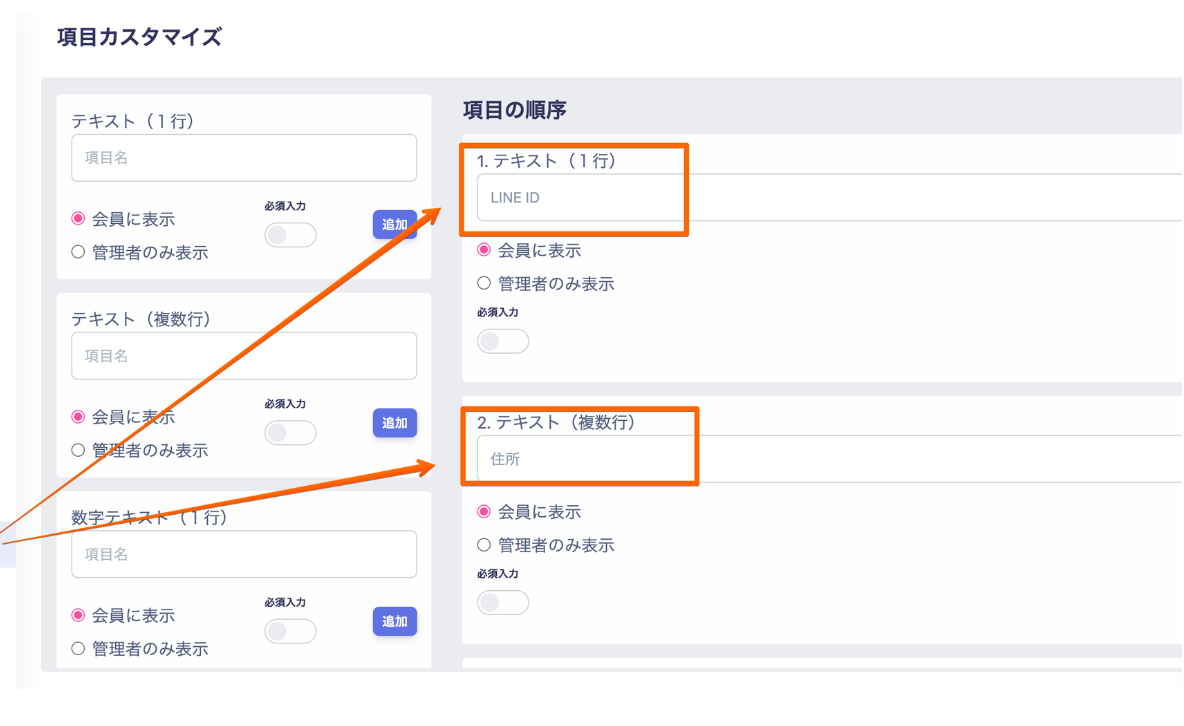Viewport: 1184px width, 726px height.
Task: Select 管理者のみ表示 for 住所 item
Action: 484,546
